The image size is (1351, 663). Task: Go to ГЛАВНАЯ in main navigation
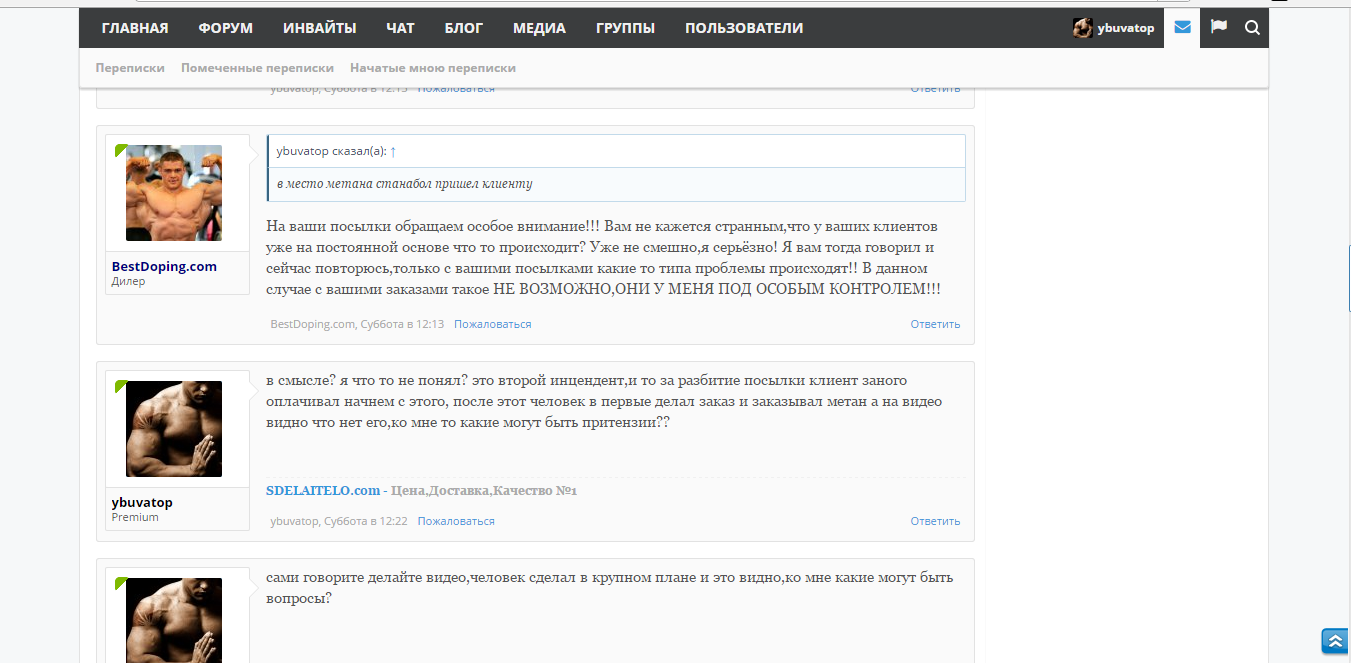tap(135, 28)
